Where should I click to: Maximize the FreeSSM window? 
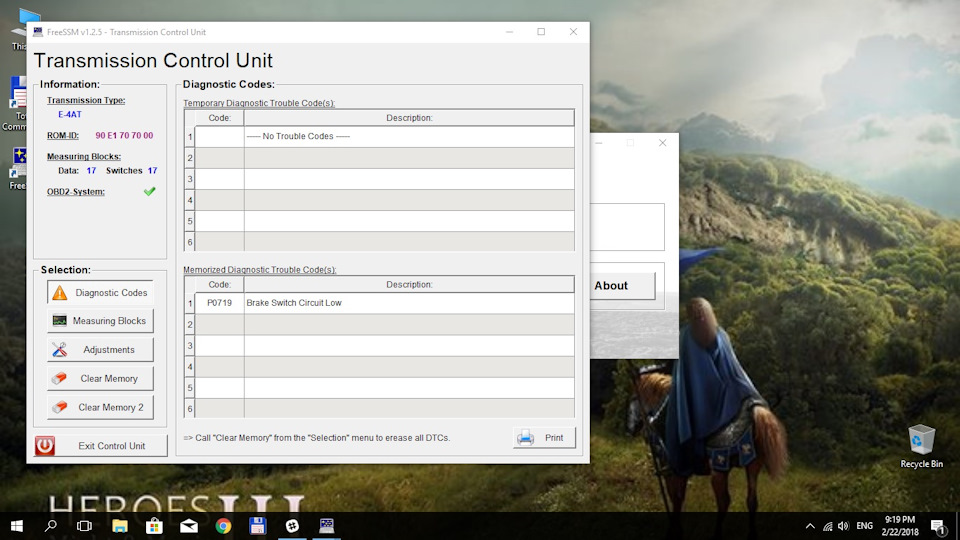click(541, 32)
